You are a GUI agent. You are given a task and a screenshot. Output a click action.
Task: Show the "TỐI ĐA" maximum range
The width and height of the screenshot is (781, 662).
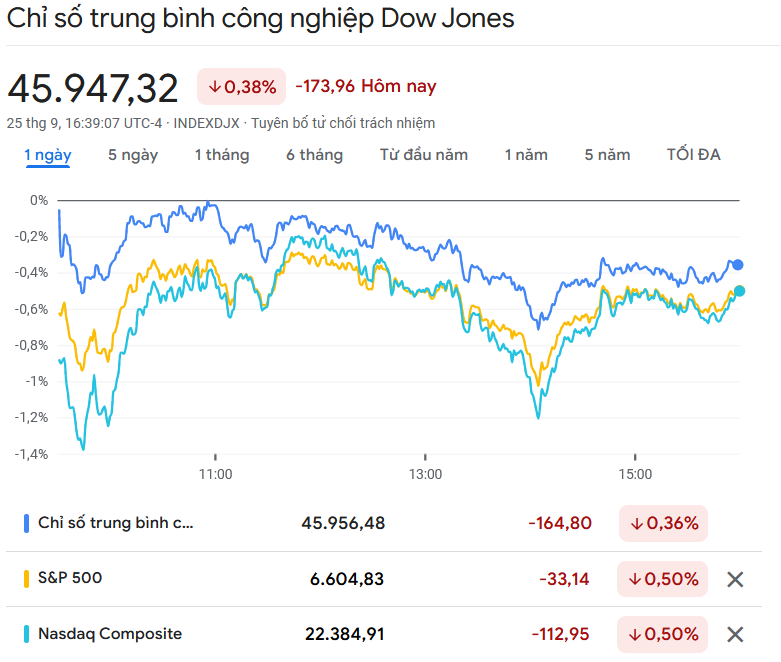point(693,155)
